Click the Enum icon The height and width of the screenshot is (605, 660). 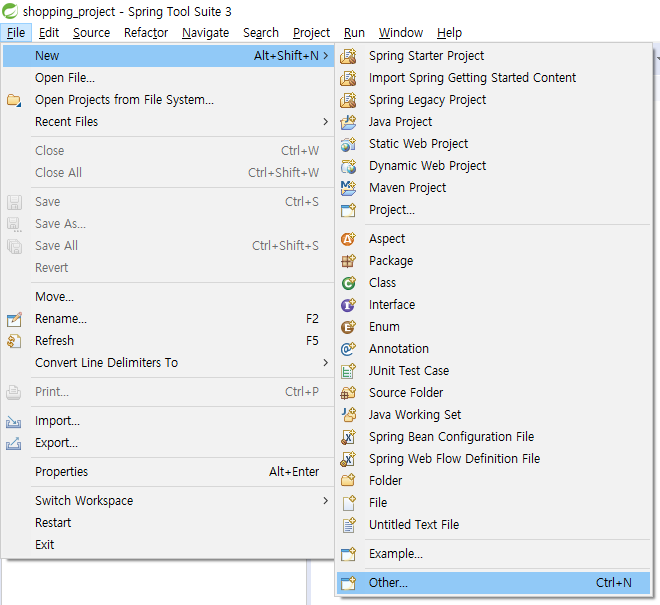[x=348, y=327]
